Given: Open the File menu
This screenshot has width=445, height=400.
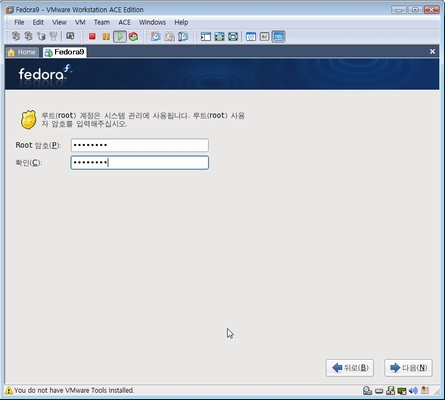Looking at the screenshot, I should 19,22.
